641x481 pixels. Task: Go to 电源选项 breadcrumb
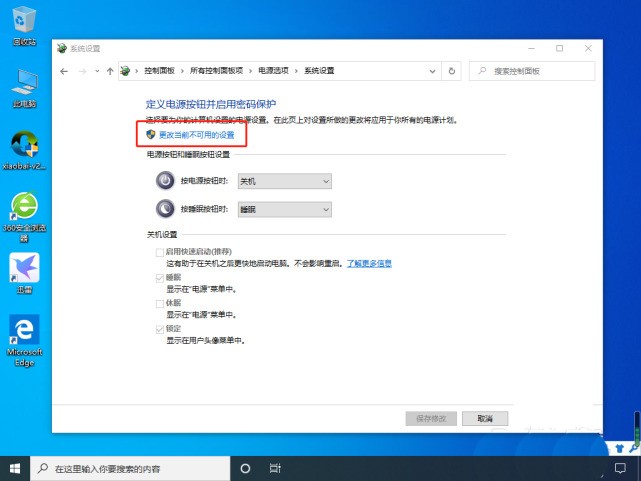pos(273,71)
